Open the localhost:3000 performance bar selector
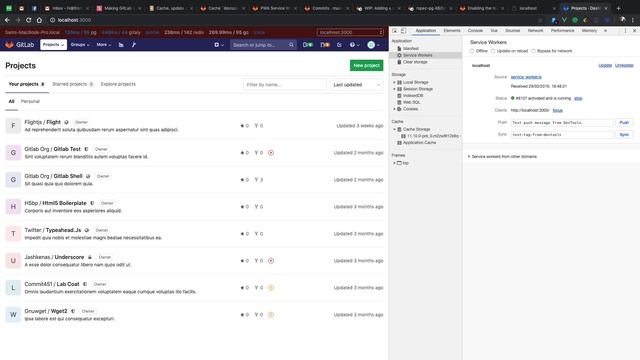 tap(351, 32)
